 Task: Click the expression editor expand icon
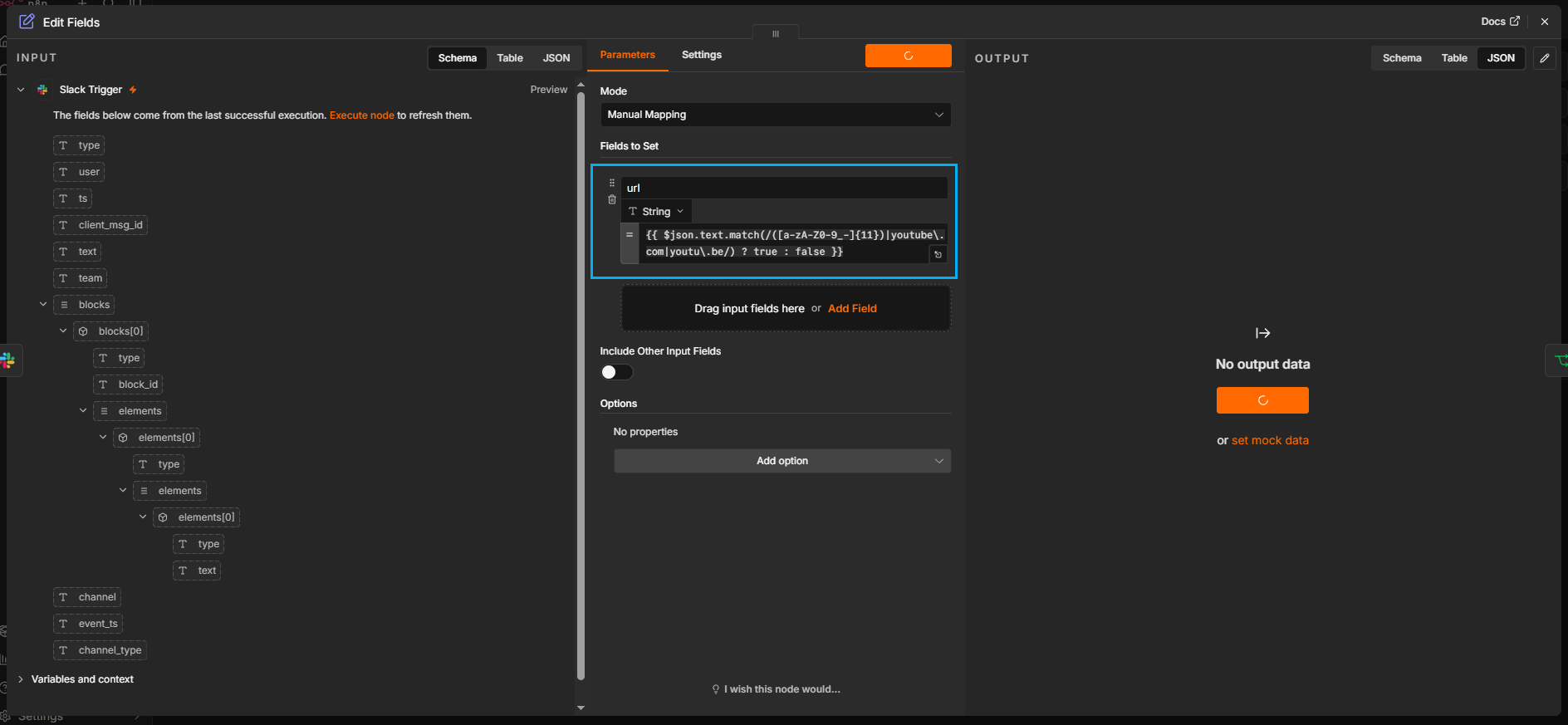point(938,254)
